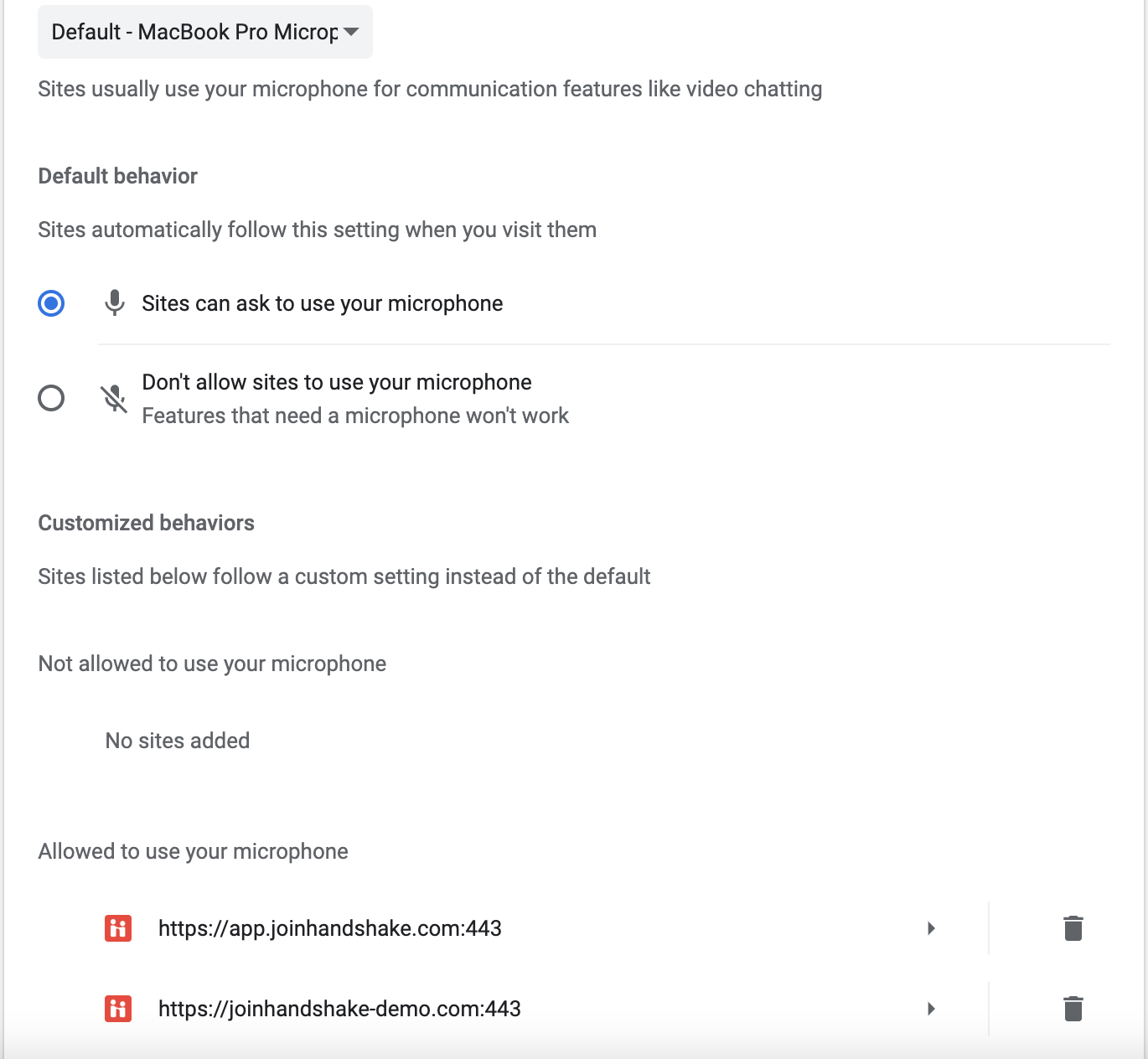Image resolution: width=1148 pixels, height=1059 pixels.
Task: Click 'Sites automatically follow this setting' description
Action: 318,230
